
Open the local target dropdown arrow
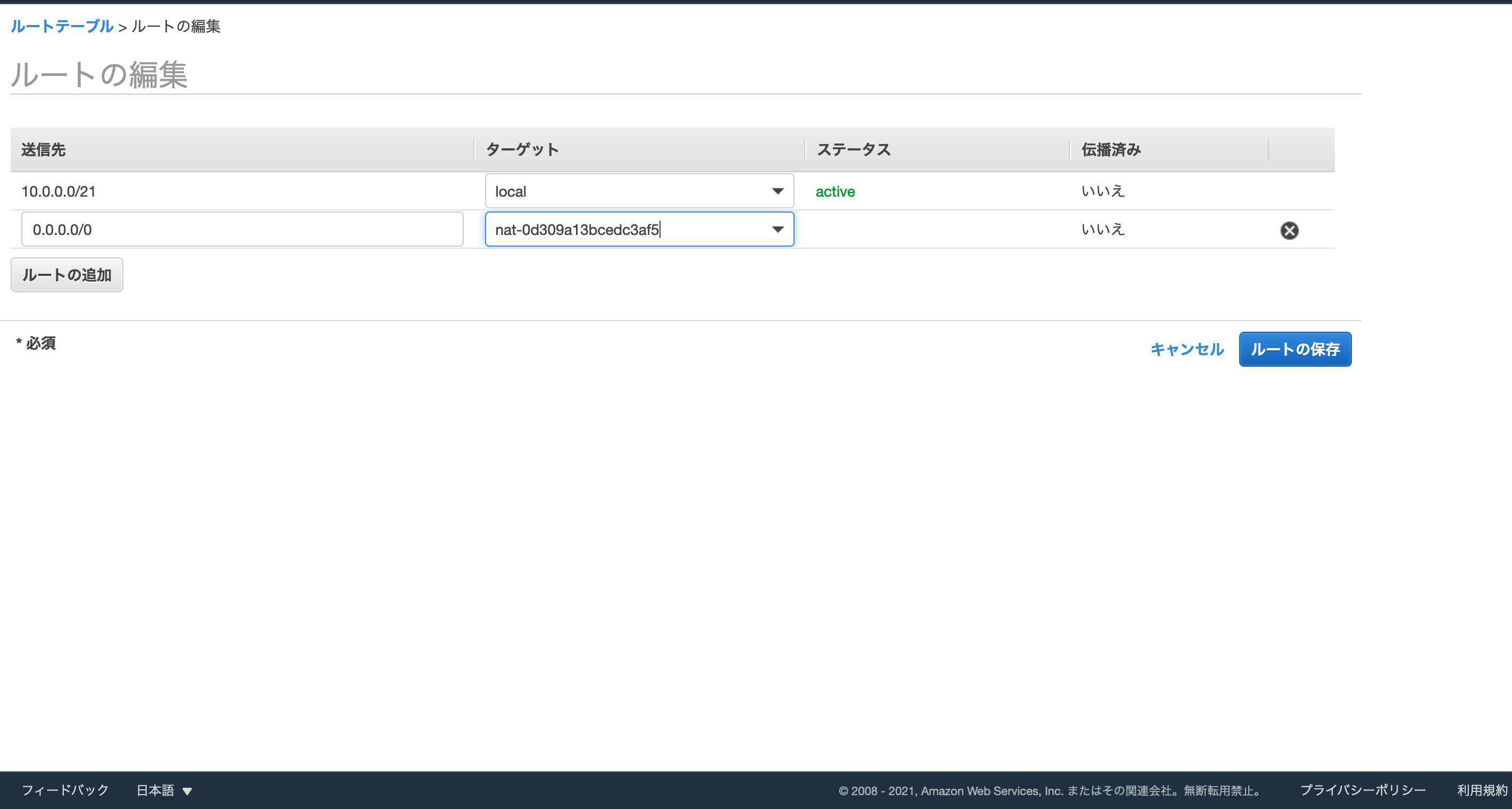click(777, 191)
